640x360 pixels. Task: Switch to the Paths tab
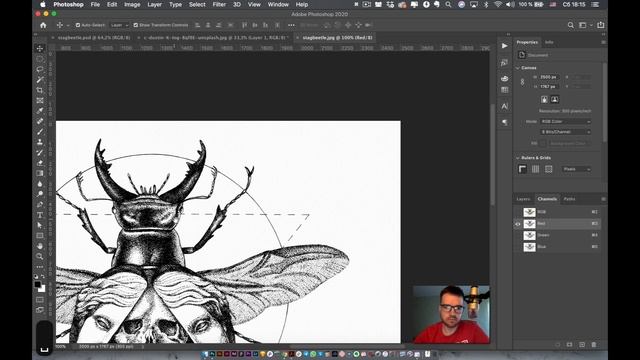tap(569, 199)
